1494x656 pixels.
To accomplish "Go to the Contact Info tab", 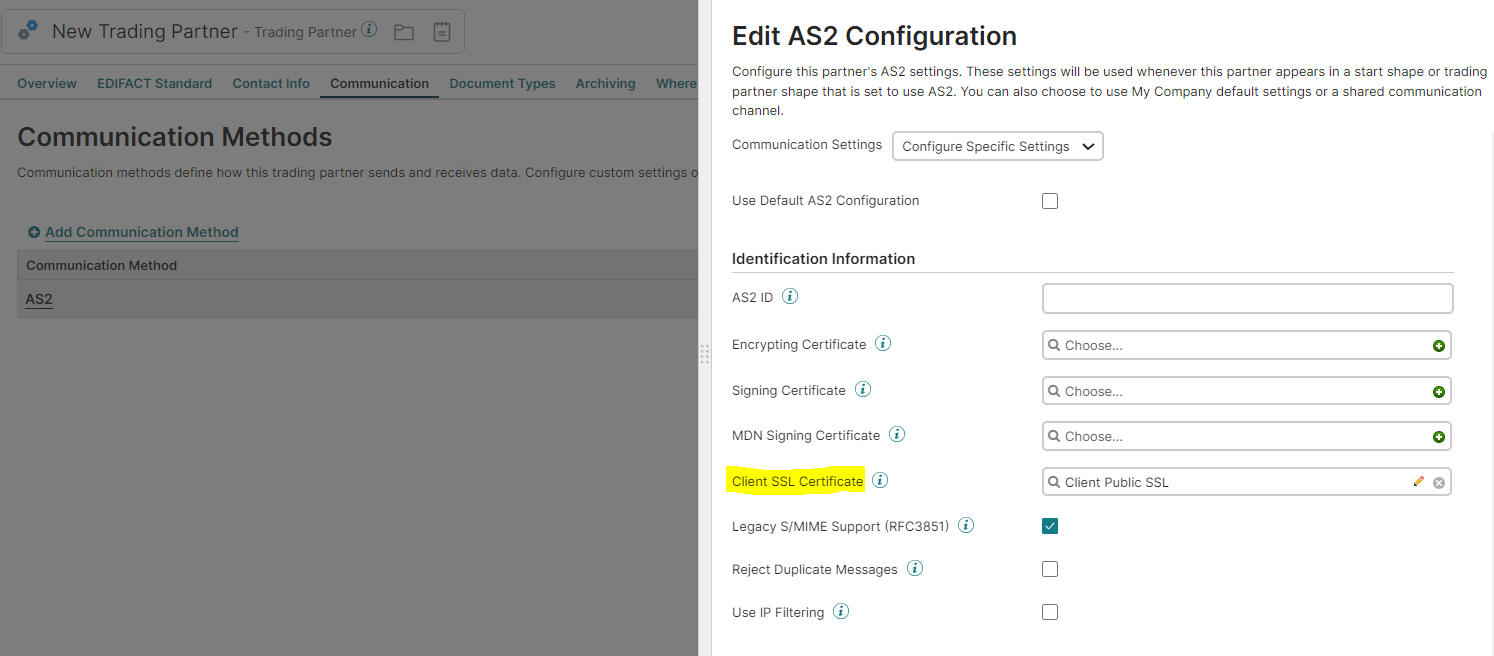I will [x=270, y=83].
